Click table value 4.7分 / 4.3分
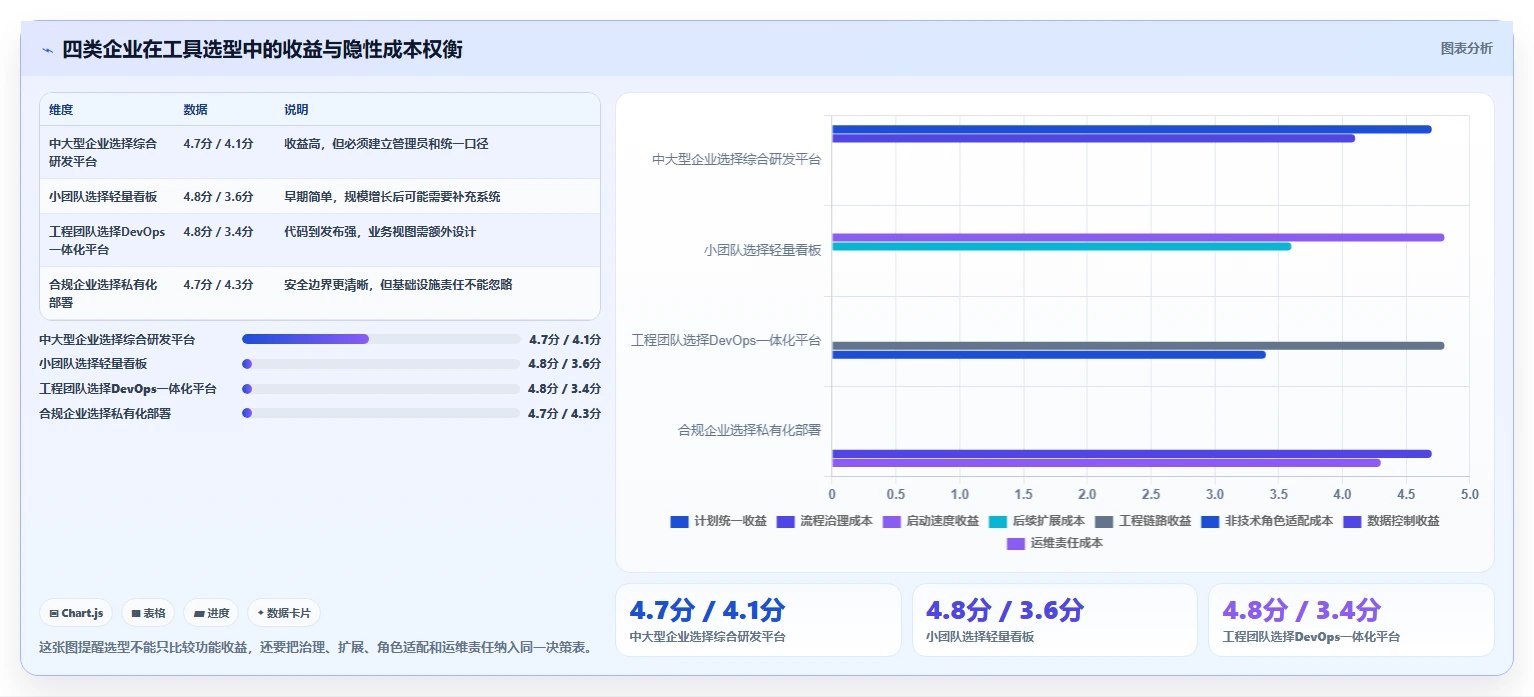1534x697 pixels. tap(218, 285)
